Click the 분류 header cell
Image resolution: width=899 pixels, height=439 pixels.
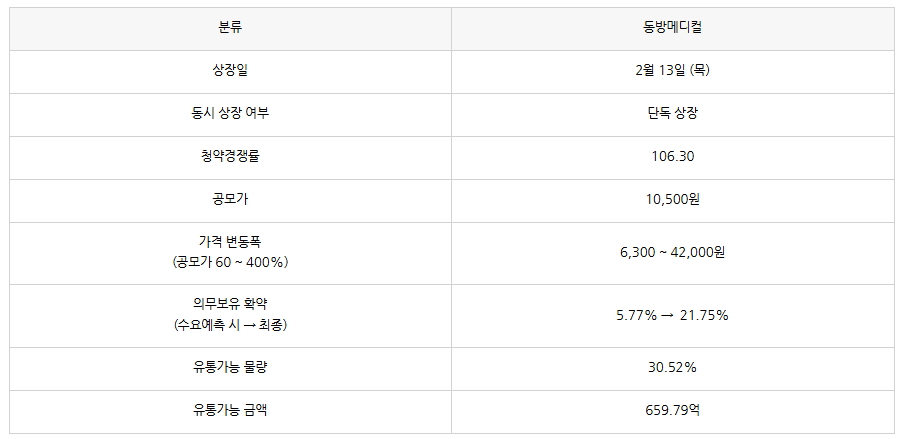click(230, 29)
